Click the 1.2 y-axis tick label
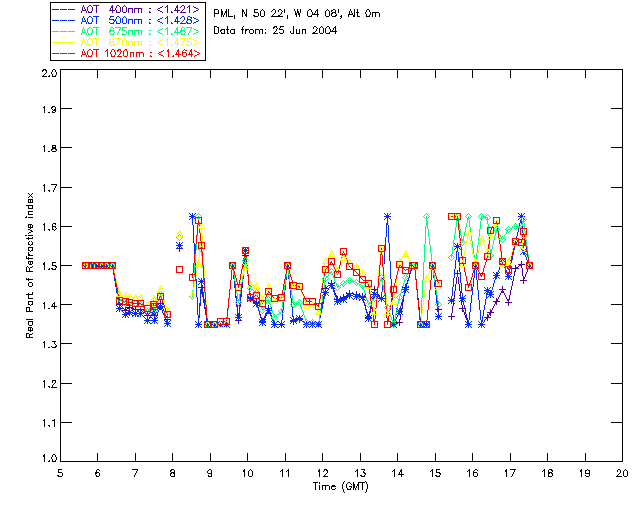This screenshot has width=640, height=512. [49, 384]
